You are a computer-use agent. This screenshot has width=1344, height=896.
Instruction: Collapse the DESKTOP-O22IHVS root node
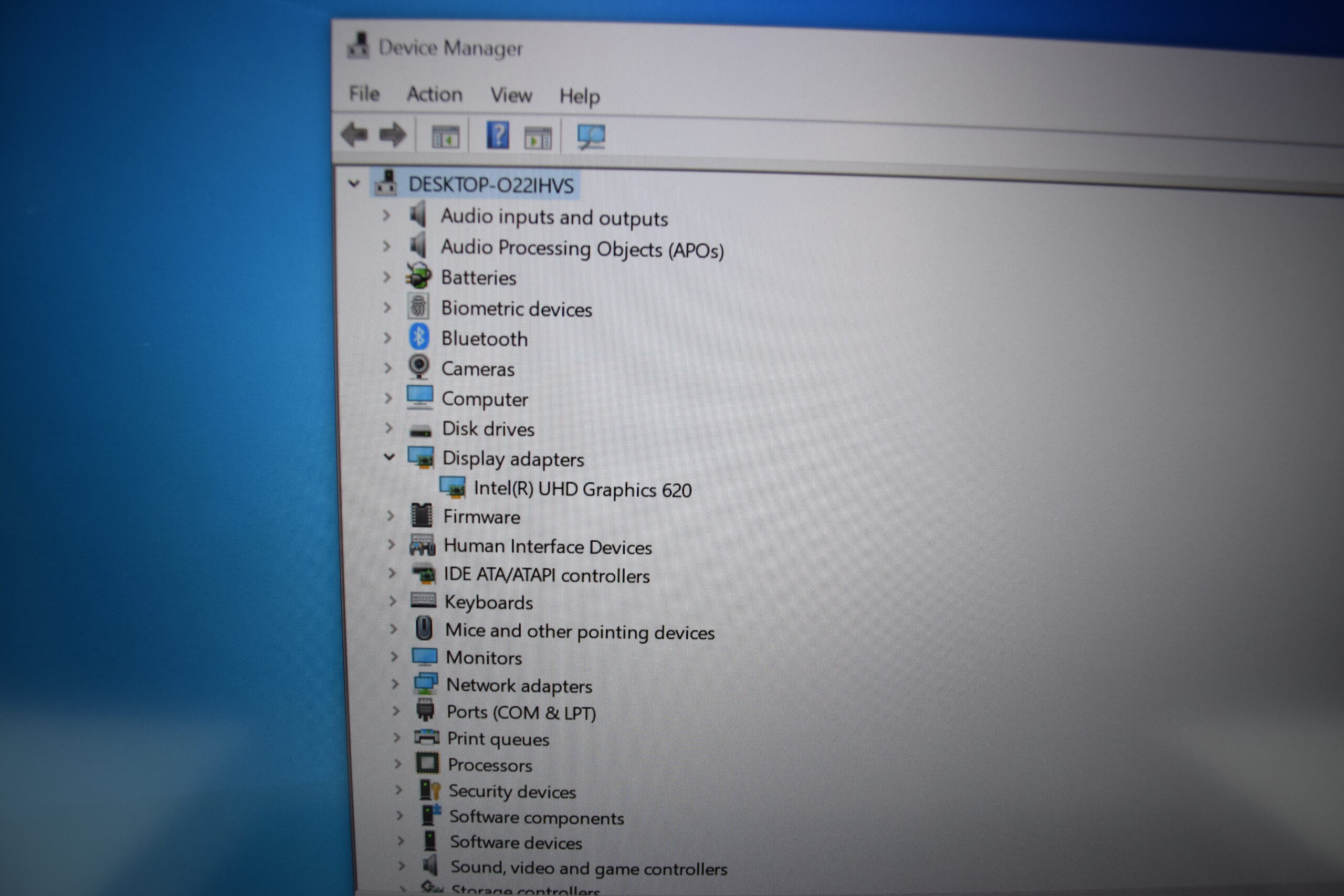(354, 183)
